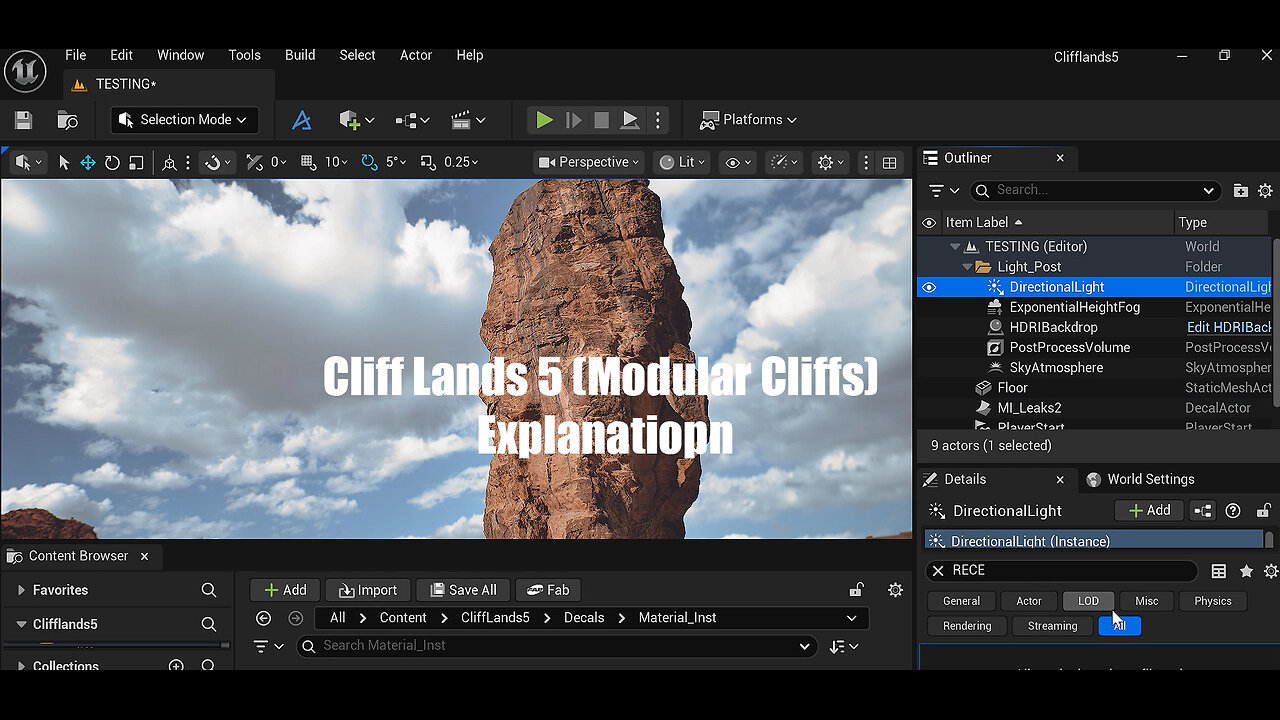Click the Save All button
This screenshot has width=1280, height=720.
tap(464, 590)
